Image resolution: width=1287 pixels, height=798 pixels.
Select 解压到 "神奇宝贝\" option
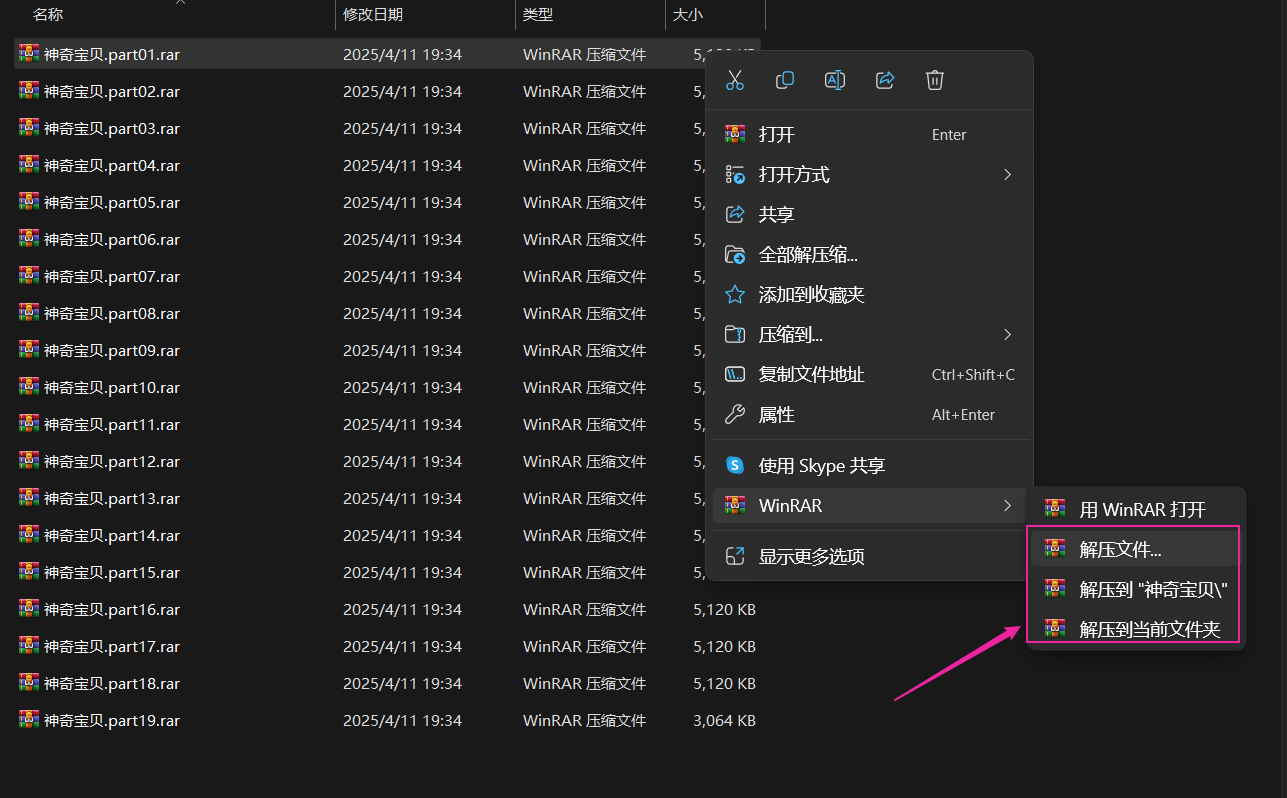coord(1152,589)
